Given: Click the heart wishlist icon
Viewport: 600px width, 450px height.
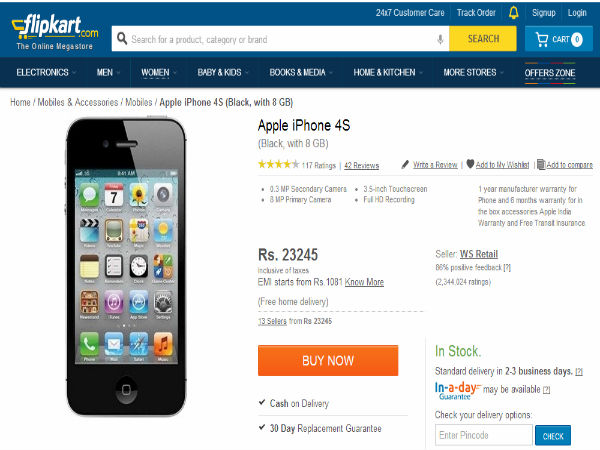Looking at the screenshot, I should click(470, 164).
